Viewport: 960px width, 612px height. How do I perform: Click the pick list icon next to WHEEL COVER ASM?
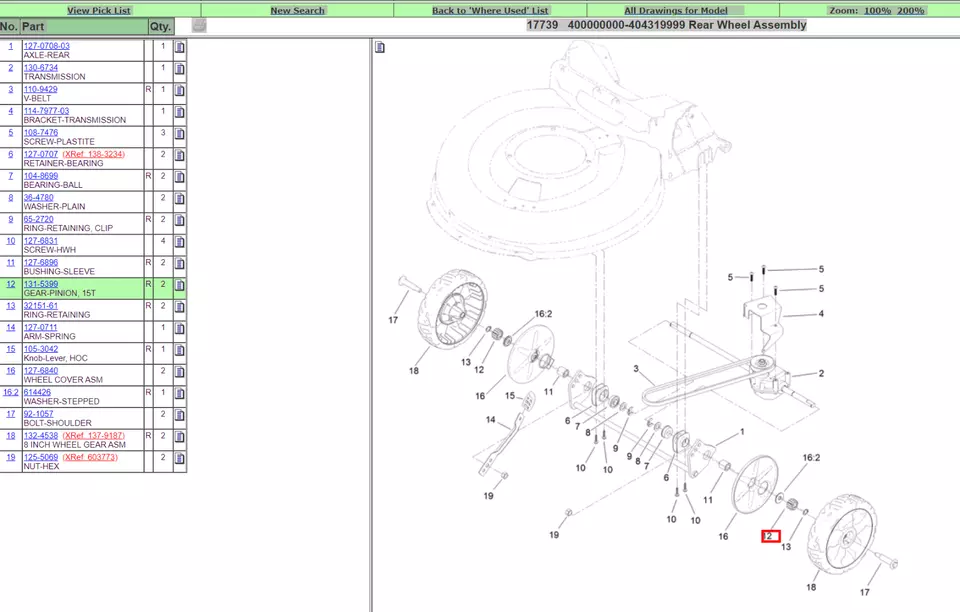[x=179, y=370]
